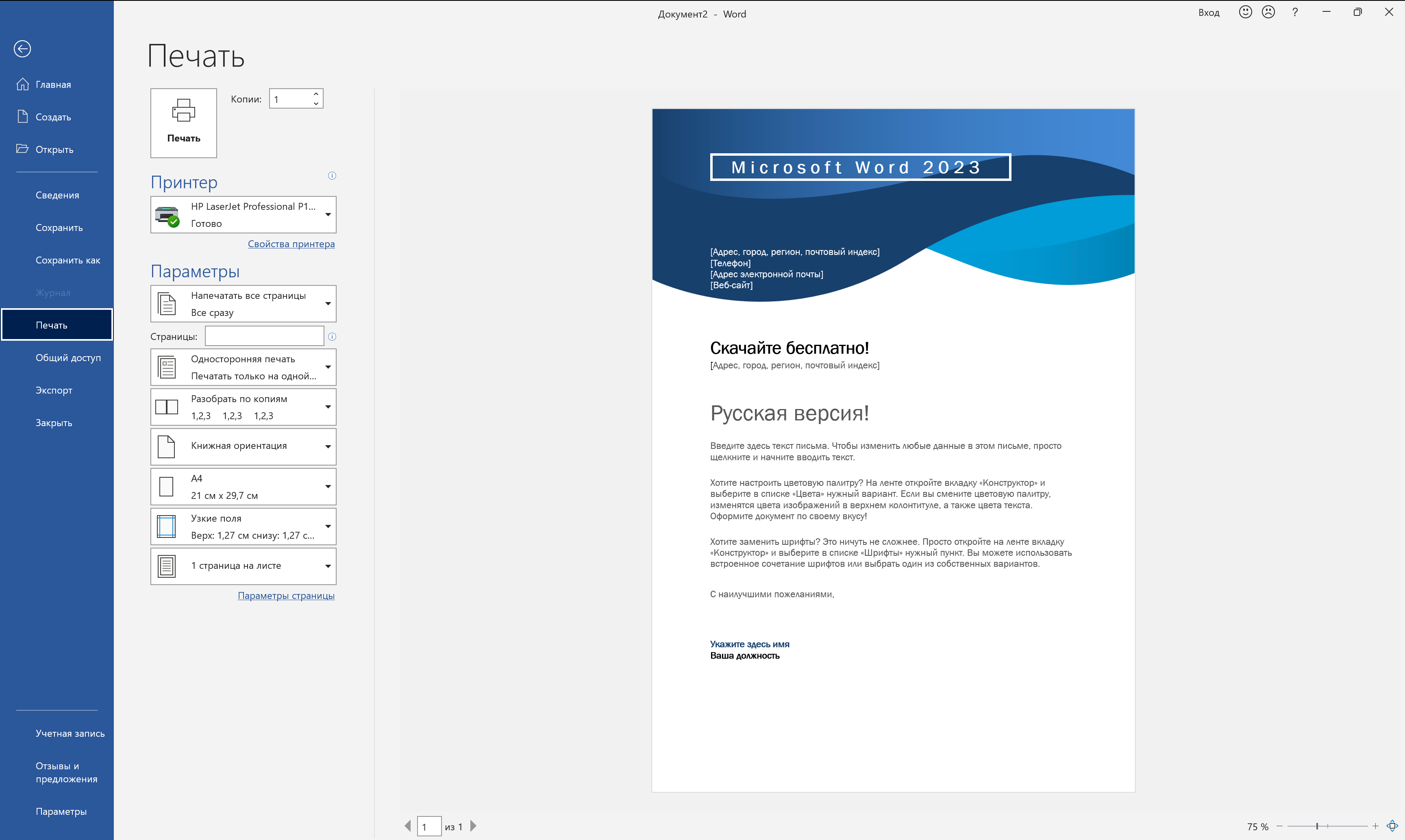Select Экспорт in the sidebar

54,390
